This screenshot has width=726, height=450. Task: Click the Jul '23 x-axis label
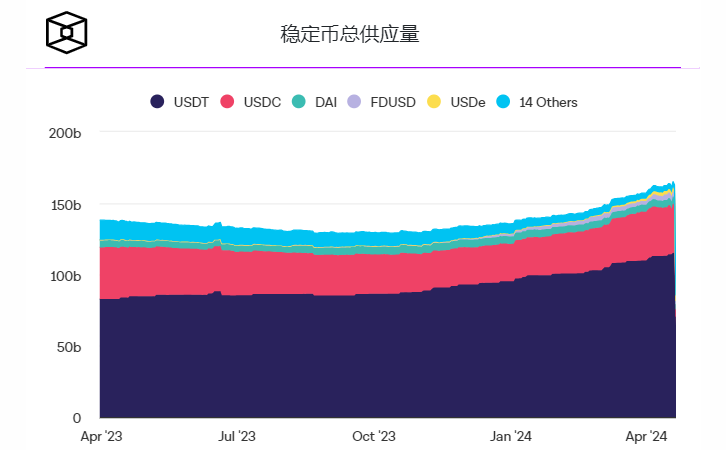[x=237, y=436]
